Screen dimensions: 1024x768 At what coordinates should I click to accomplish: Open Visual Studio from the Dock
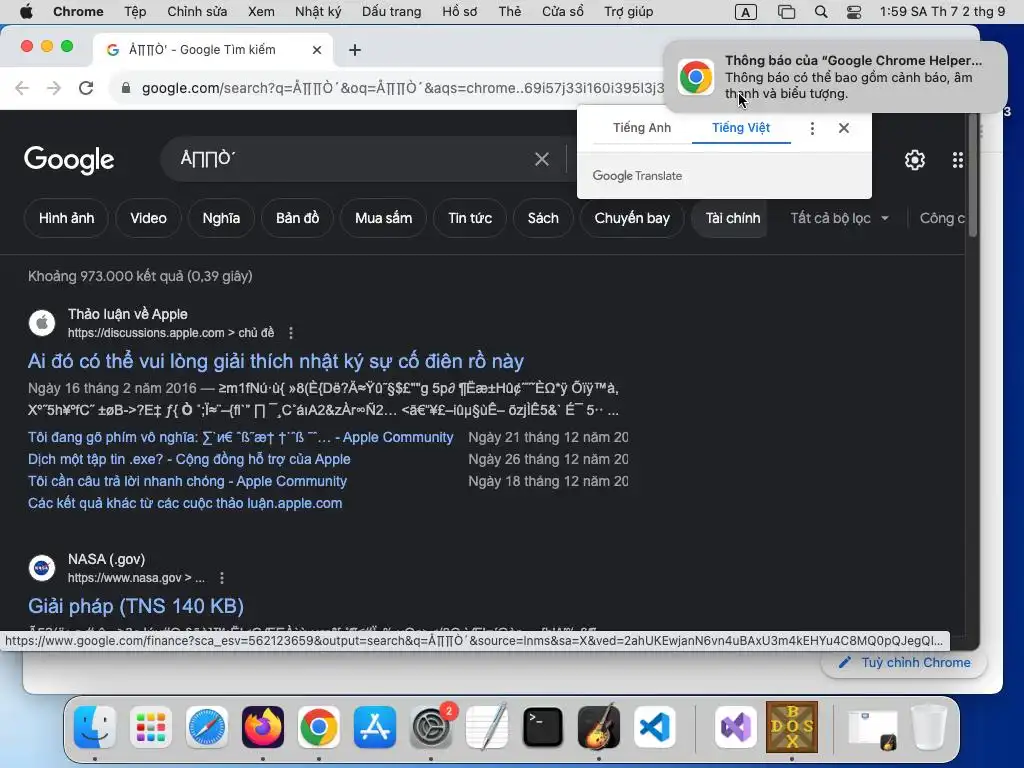pyautogui.click(x=736, y=727)
